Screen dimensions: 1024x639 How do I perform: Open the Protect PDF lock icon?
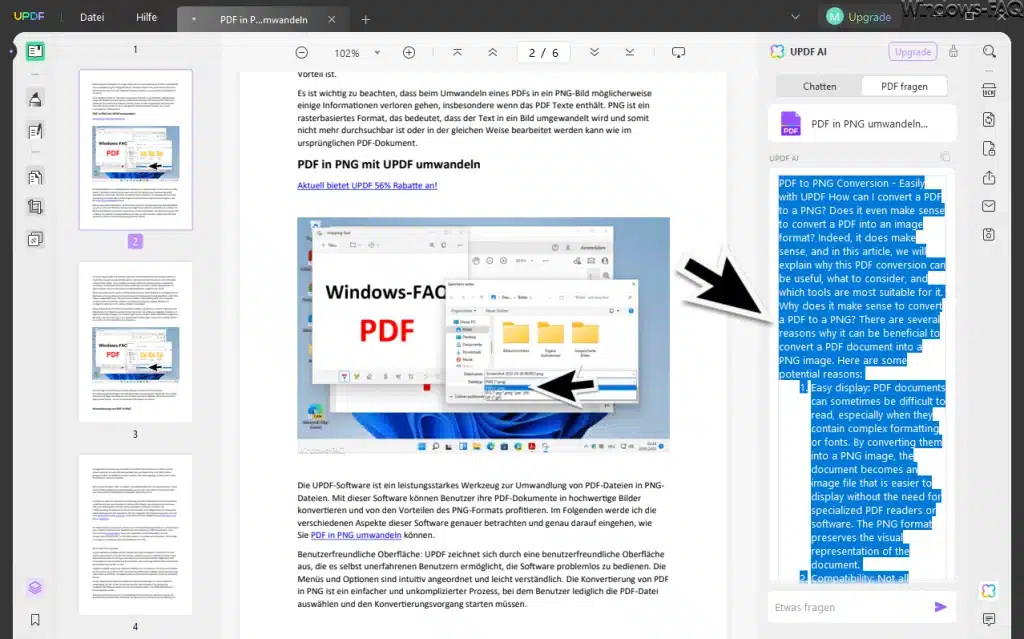click(989, 149)
